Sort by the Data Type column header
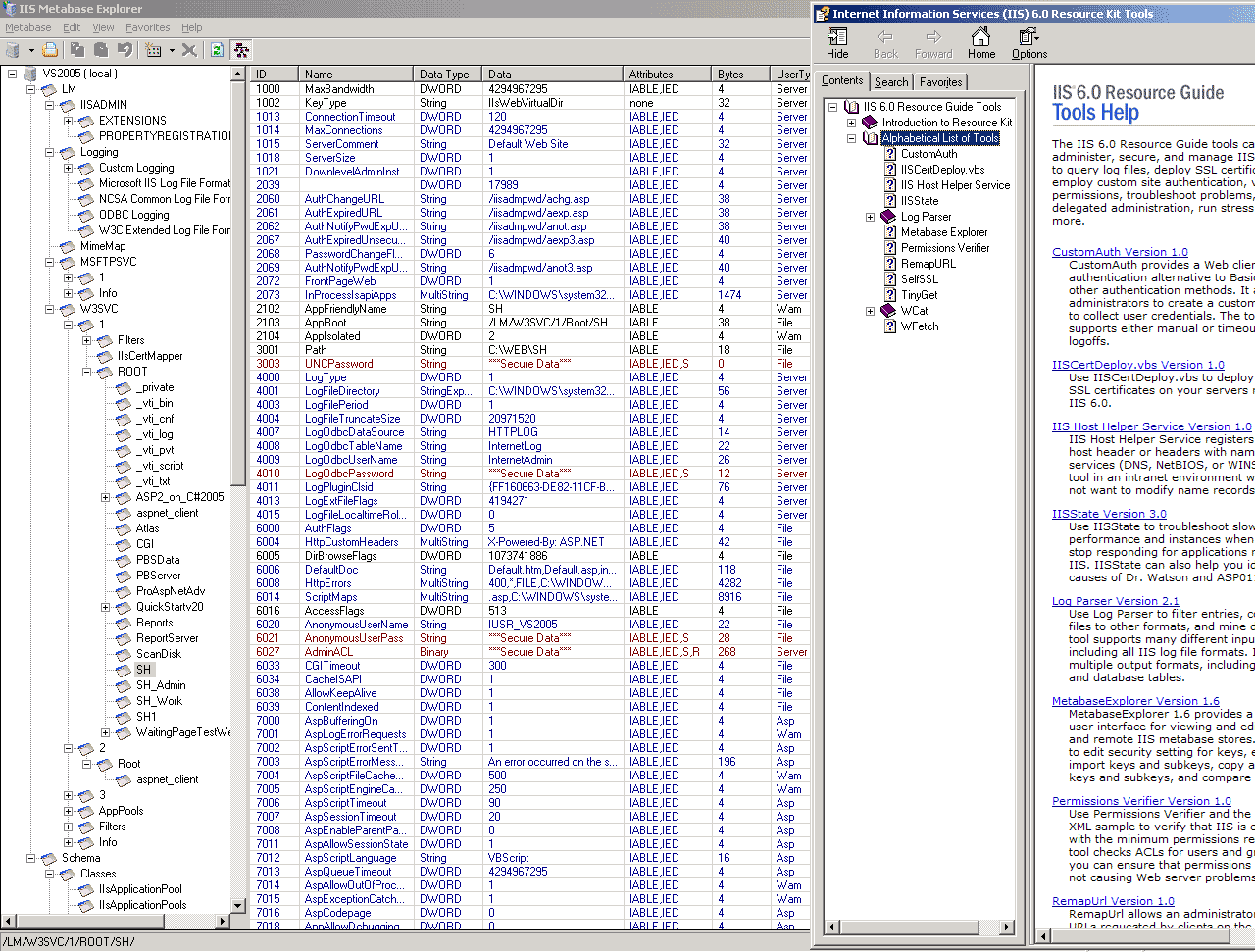The height and width of the screenshot is (952, 1255). [448, 74]
